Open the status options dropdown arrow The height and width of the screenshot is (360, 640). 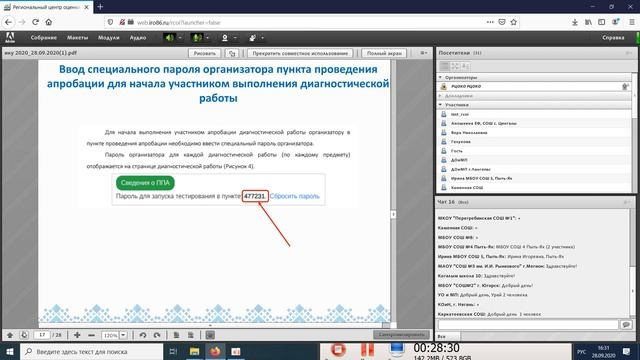(262, 38)
